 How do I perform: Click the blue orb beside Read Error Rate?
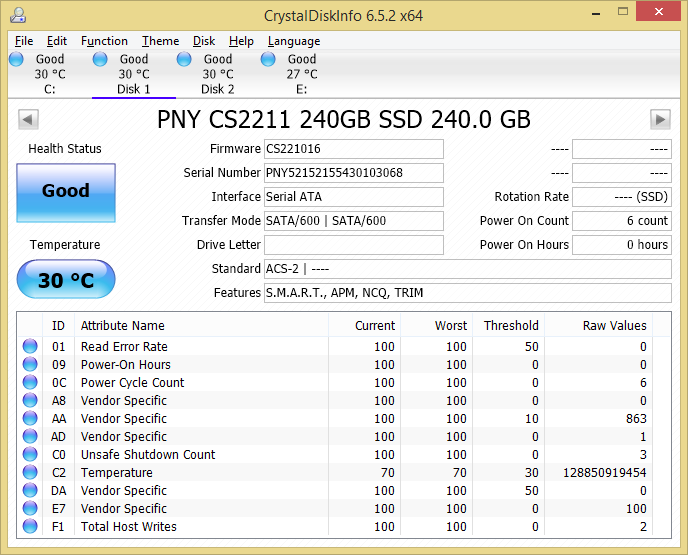(x=30, y=347)
